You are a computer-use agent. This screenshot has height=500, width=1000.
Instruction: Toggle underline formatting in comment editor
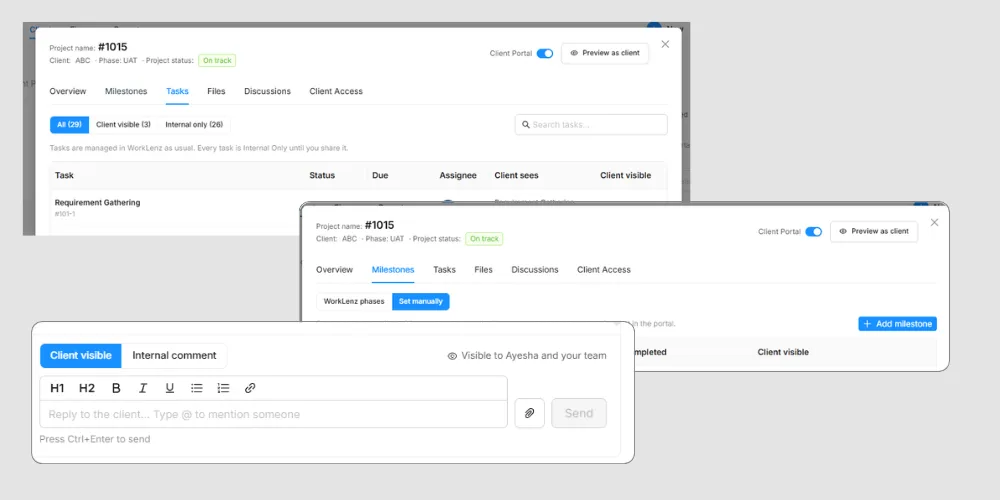[x=170, y=388]
